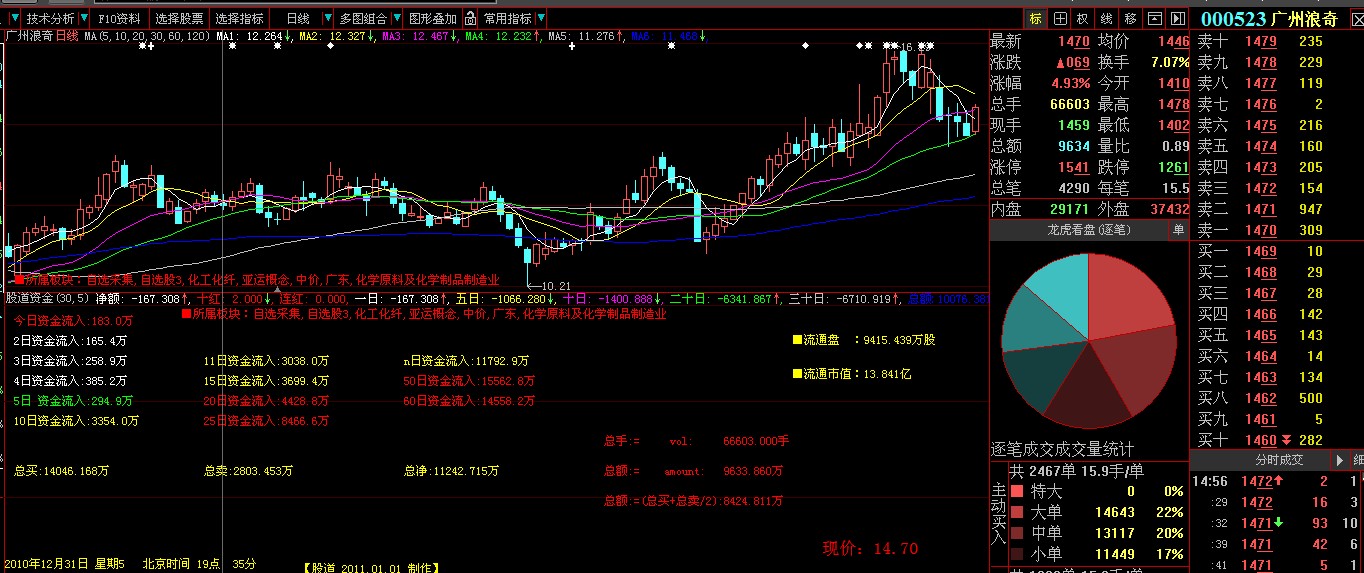1364x573 pixels.
Task: Open the dropdown arrow next to 技术分析
Action: click(x=83, y=18)
